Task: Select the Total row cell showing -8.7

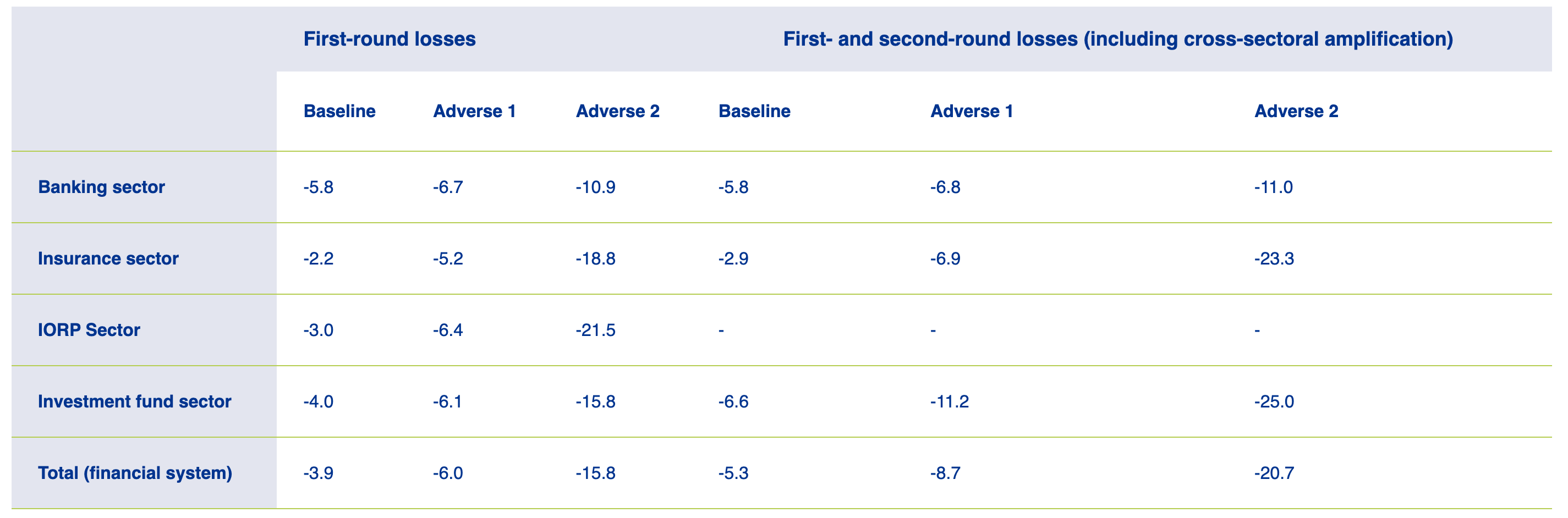Action: [945, 473]
